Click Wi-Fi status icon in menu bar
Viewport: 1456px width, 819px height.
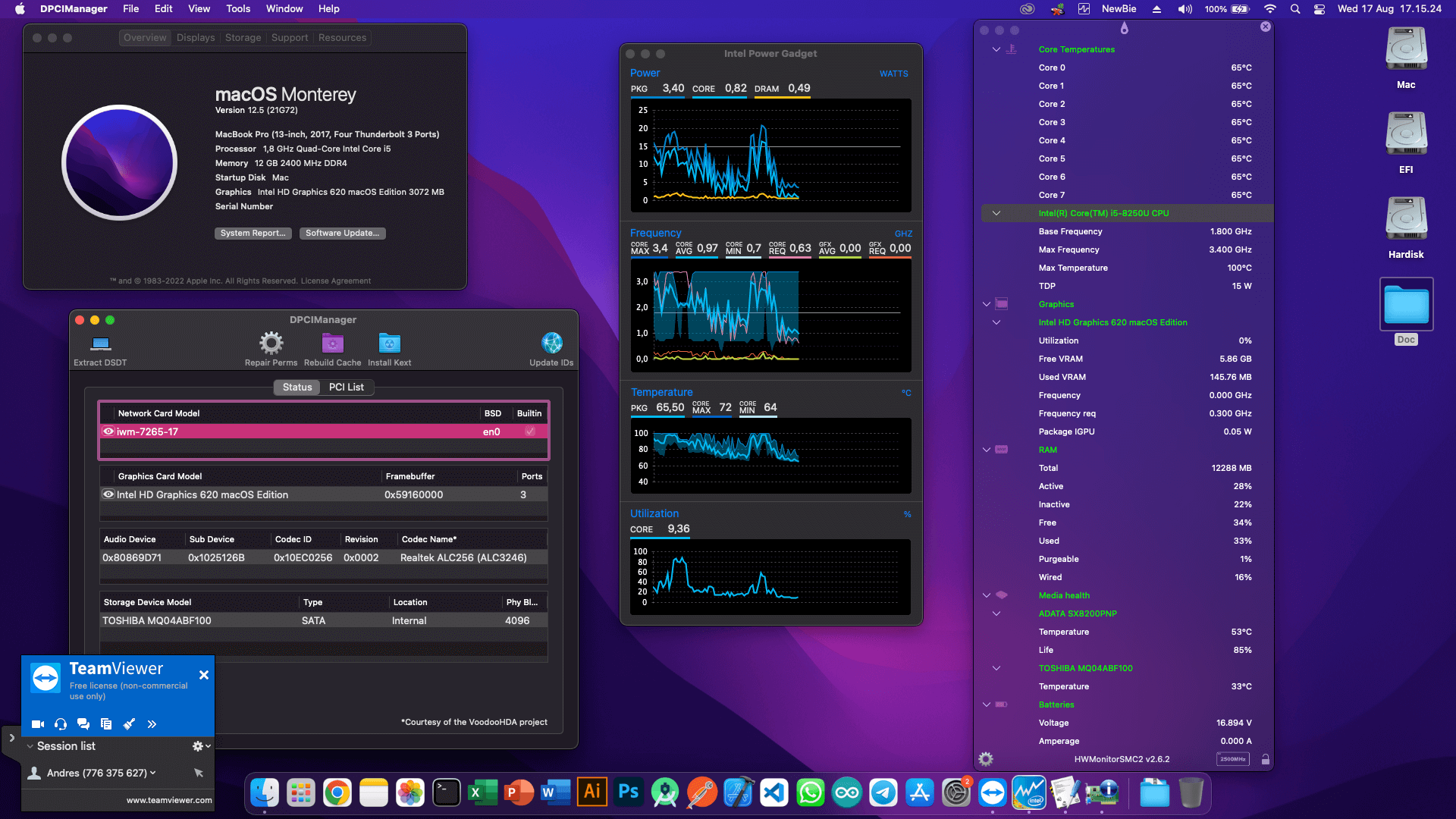point(1269,9)
